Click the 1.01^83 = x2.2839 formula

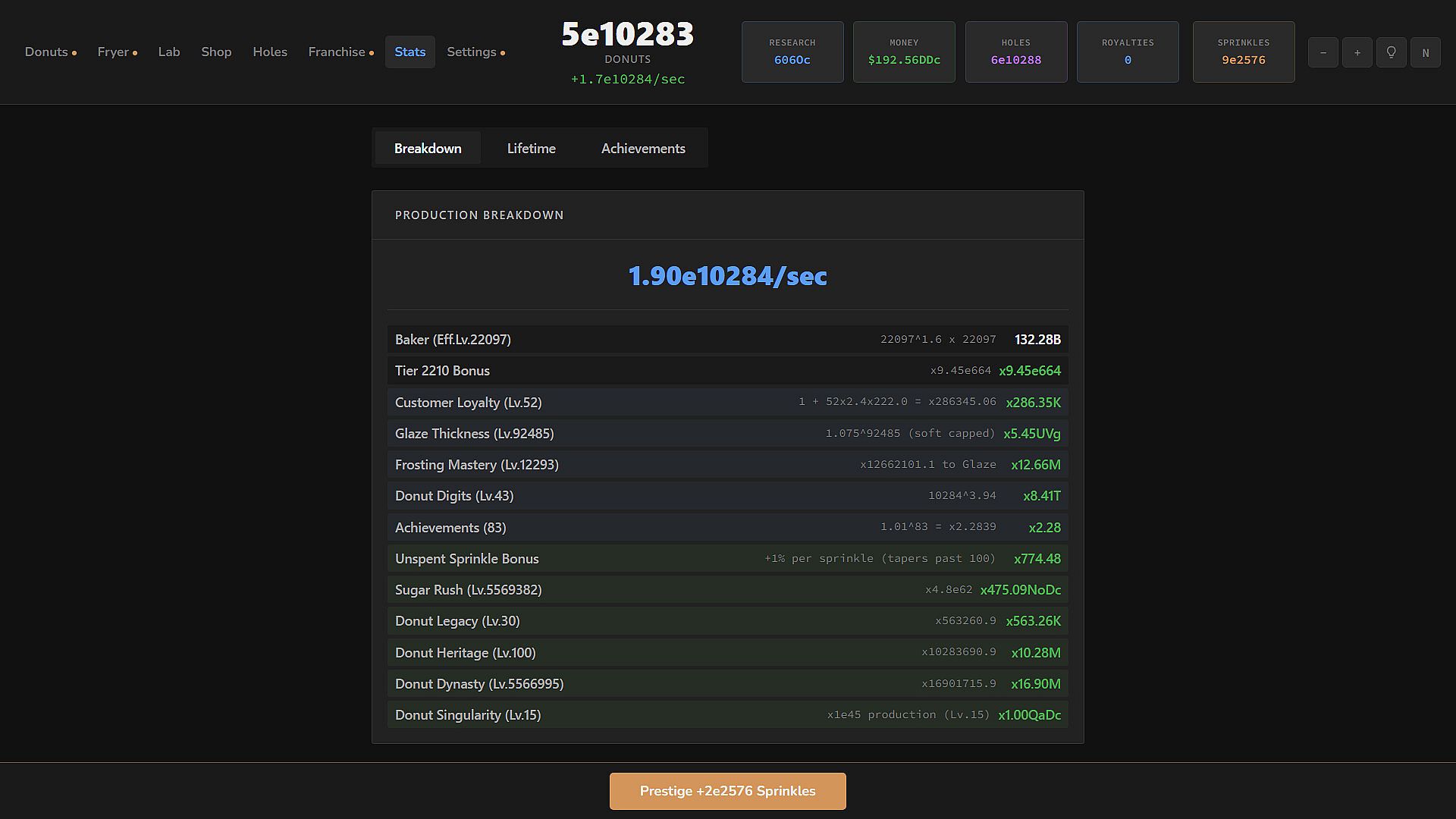click(x=938, y=526)
